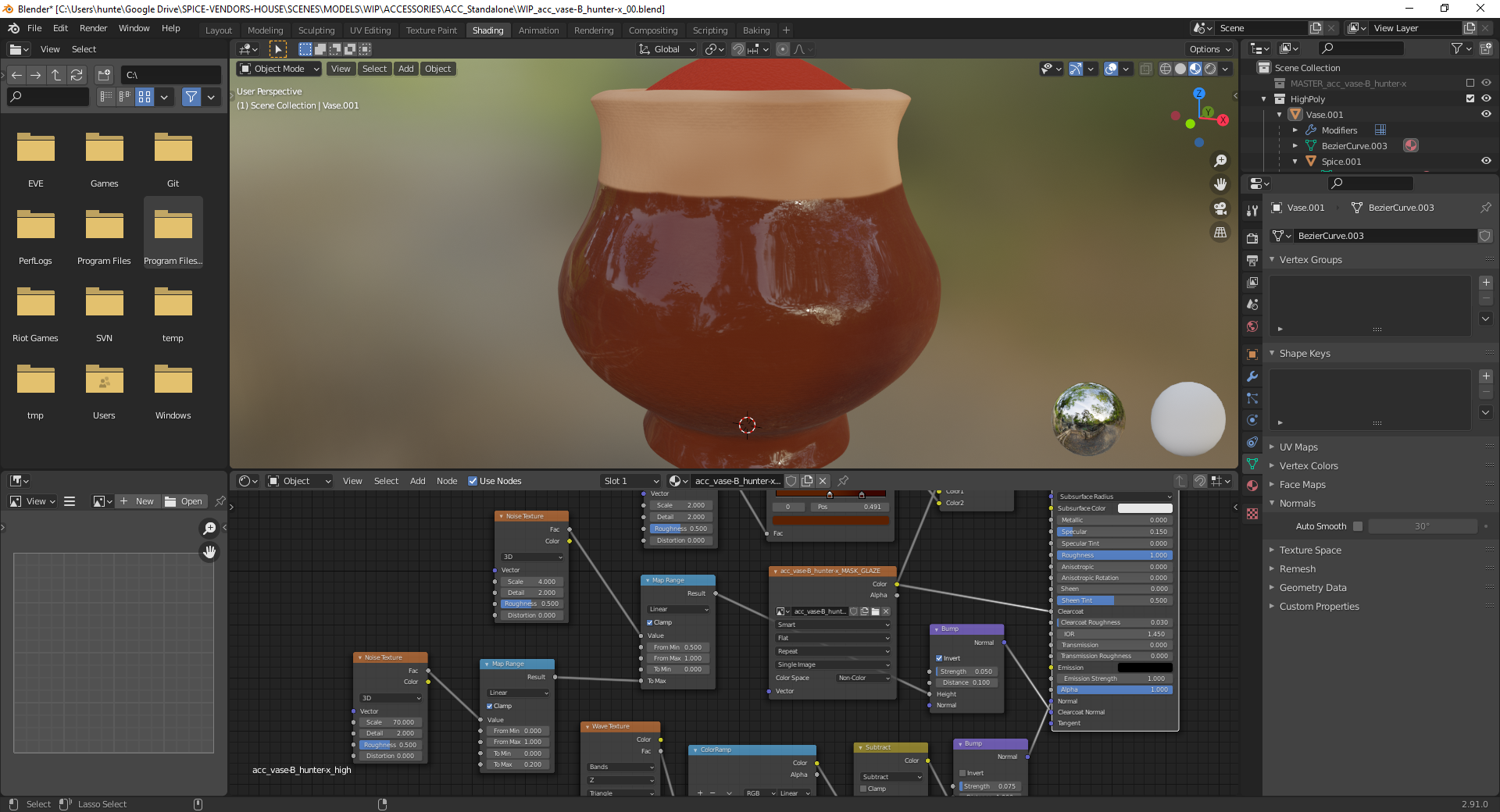Click the black Emission color swatch

click(x=1145, y=668)
